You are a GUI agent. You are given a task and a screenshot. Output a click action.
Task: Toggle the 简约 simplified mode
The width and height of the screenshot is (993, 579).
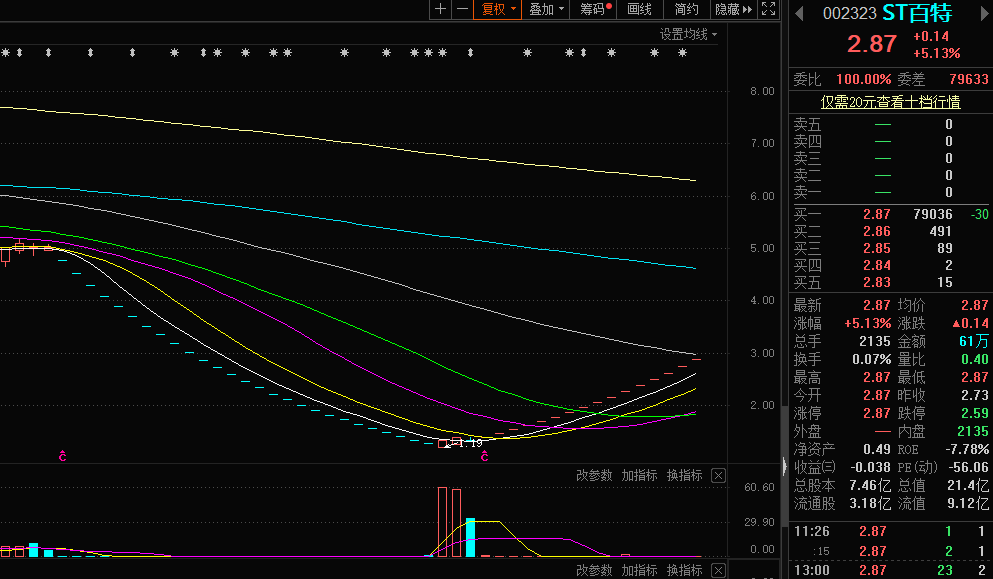point(686,9)
